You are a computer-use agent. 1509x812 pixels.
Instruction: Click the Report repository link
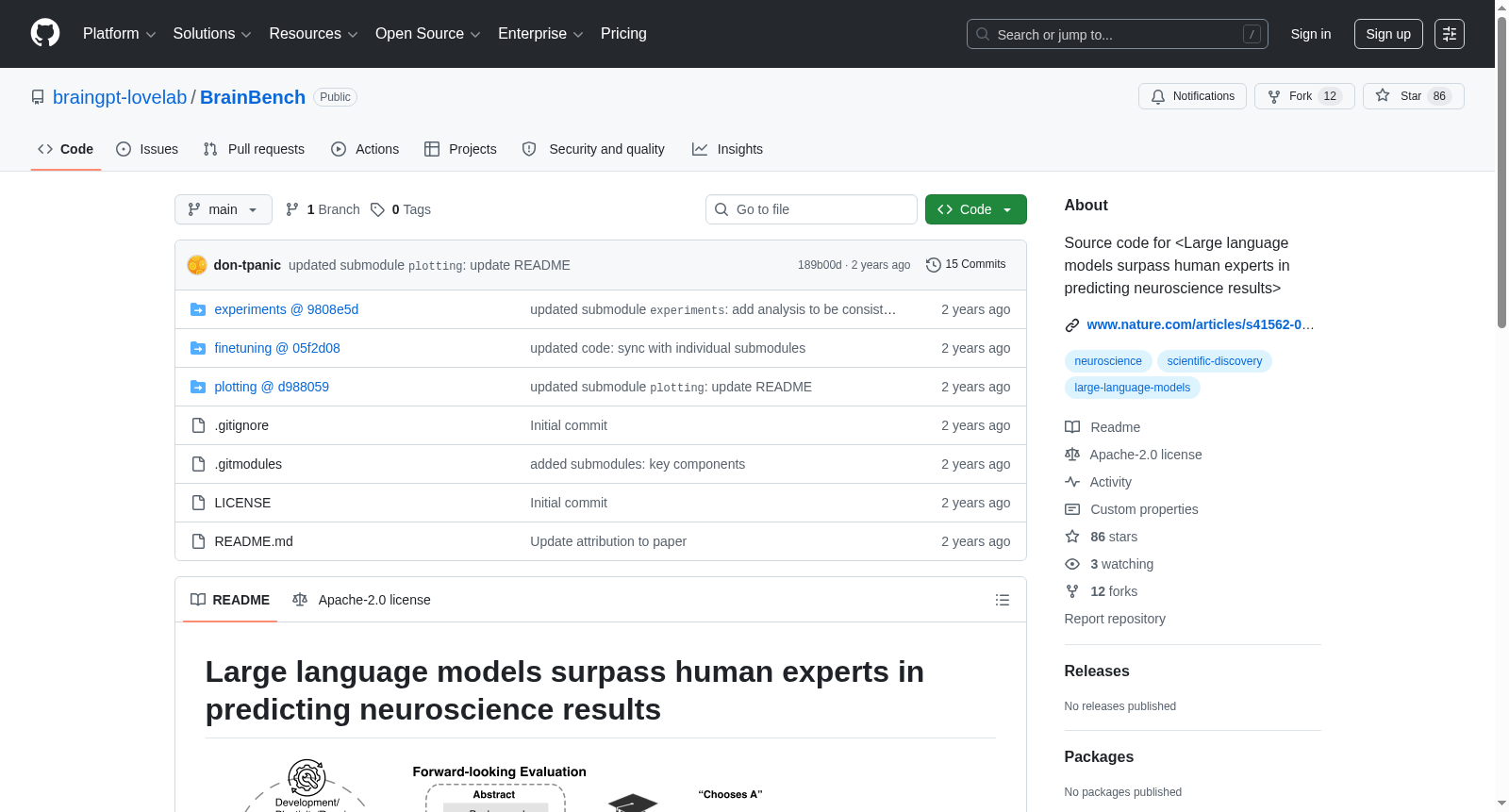click(x=1115, y=619)
